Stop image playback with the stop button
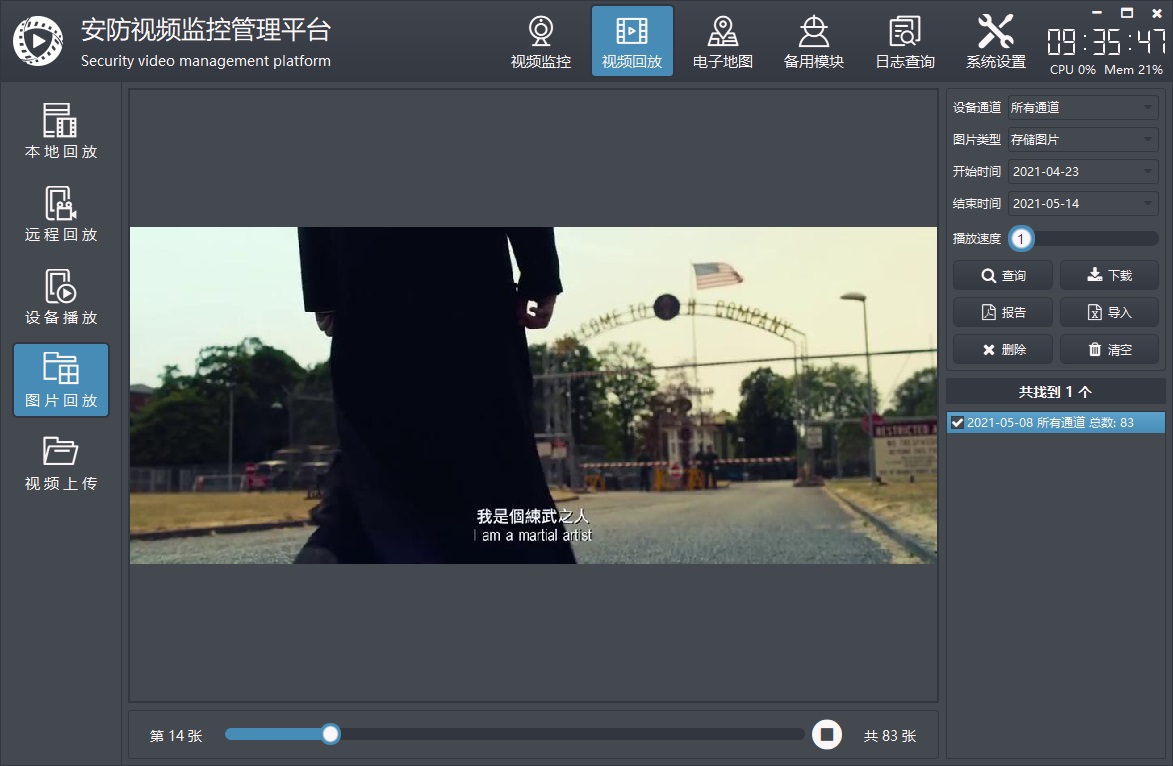1173x766 pixels. click(x=826, y=735)
